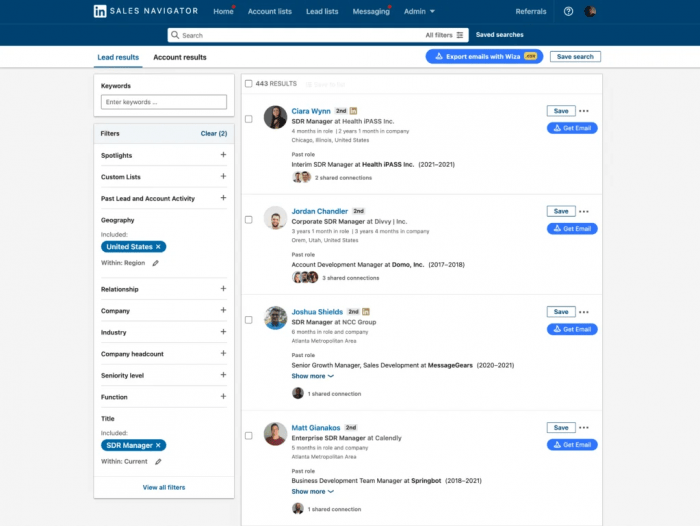Remove the SDR Manager title filter
Image resolution: width=700 pixels, height=526 pixels.
tap(158, 445)
